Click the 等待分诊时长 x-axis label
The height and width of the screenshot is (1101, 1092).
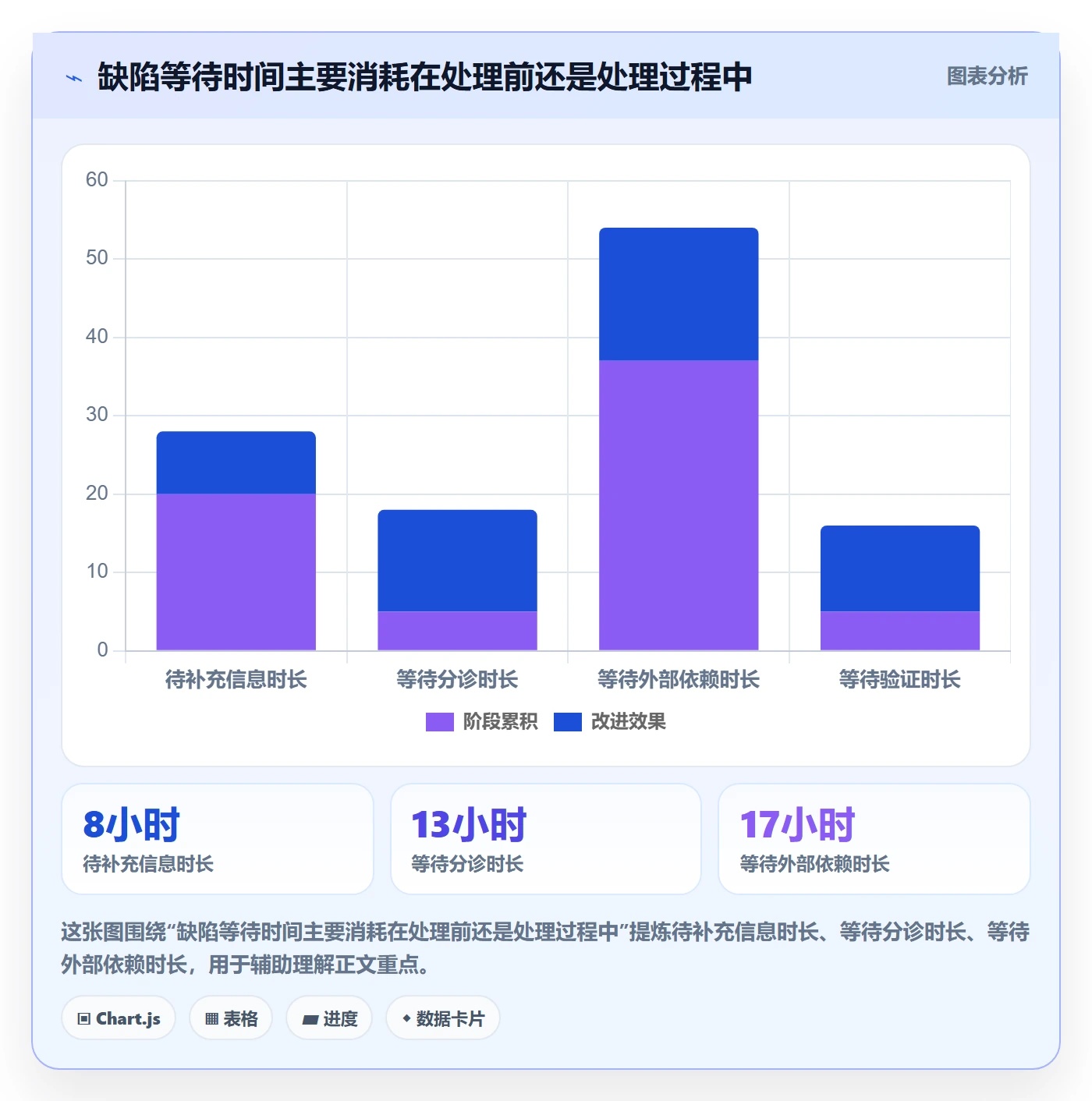pyautogui.click(x=458, y=680)
